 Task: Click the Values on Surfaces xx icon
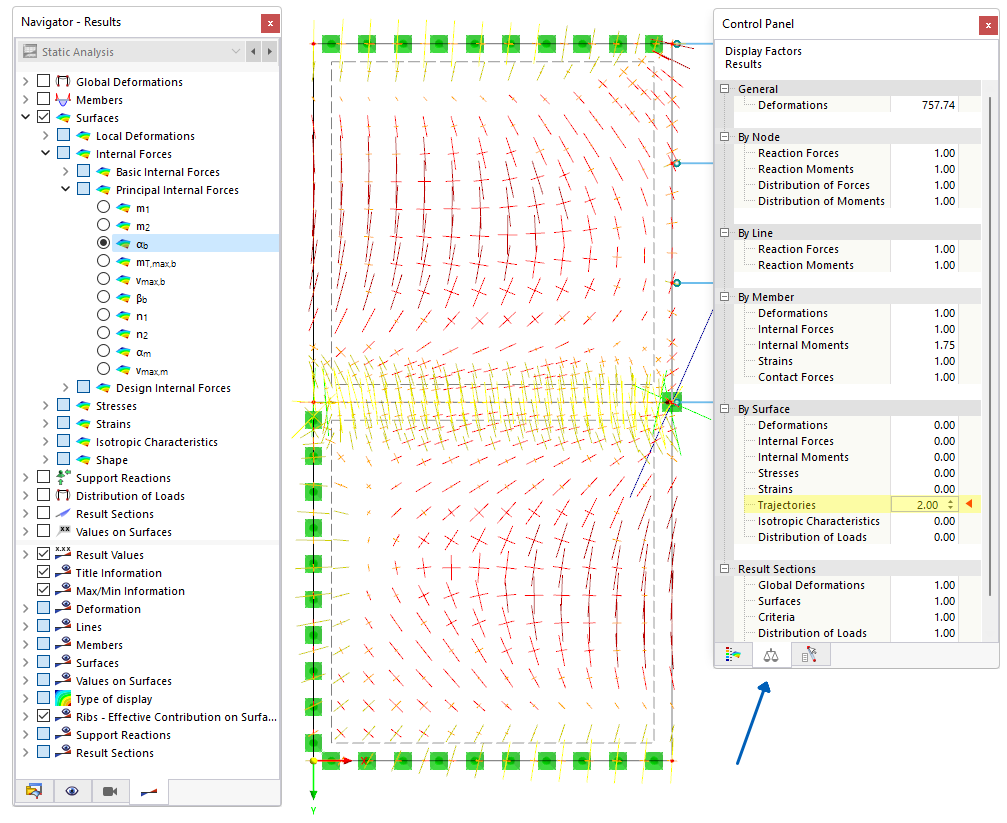pos(63,531)
